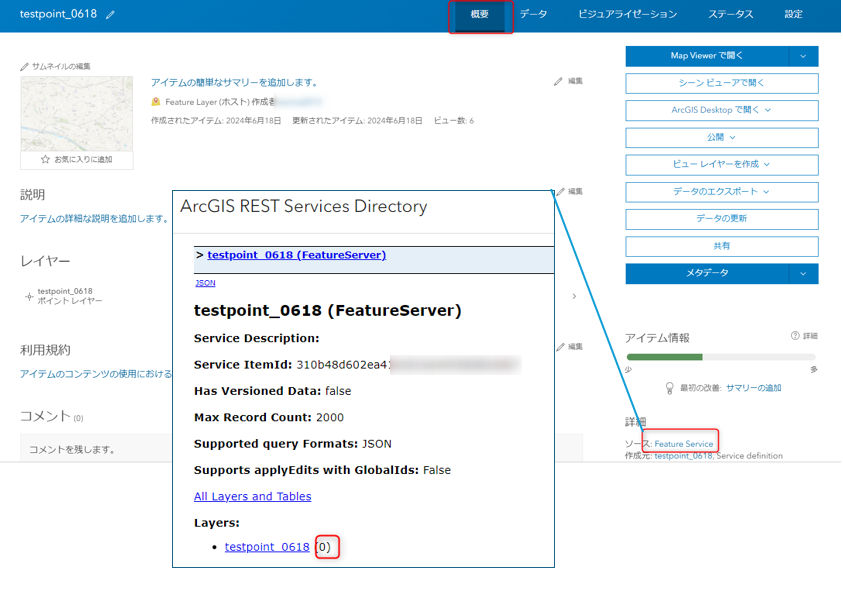
Task: Click the pencil icon beside サムネイルの編集
Action: coord(24,67)
